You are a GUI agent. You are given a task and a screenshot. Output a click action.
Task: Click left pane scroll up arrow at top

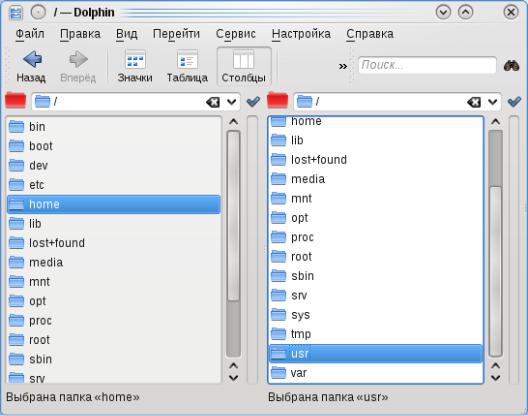[x=233, y=122]
